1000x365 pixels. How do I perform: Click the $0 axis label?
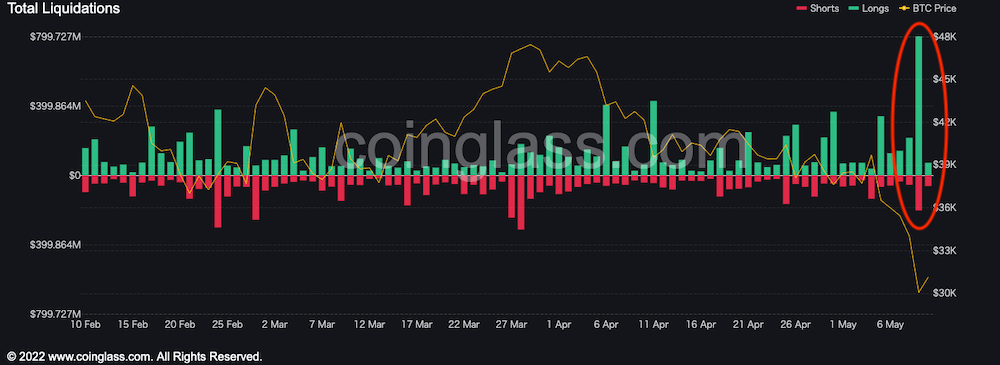pyautogui.click(x=75, y=175)
